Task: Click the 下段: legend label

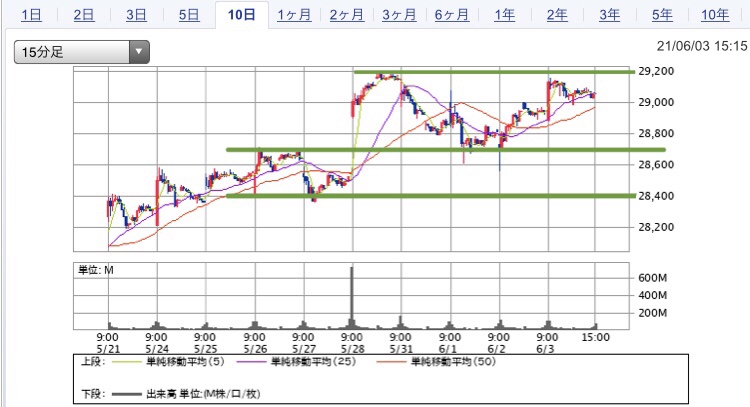Action: pos(93,395)
